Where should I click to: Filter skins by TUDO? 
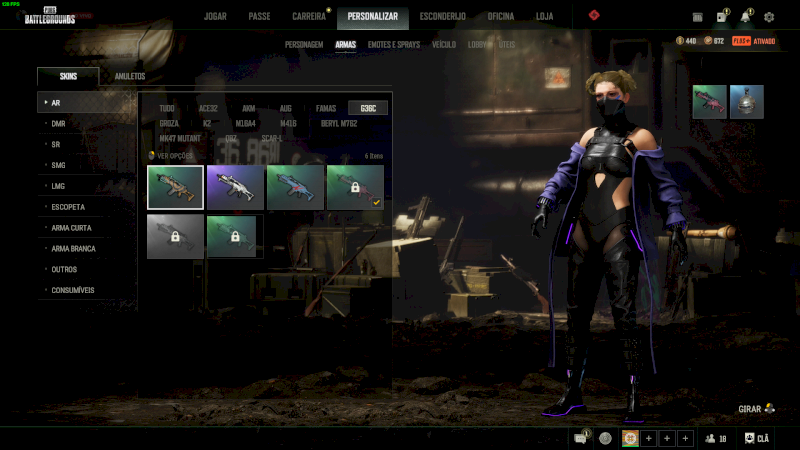[x=167, y=108]
